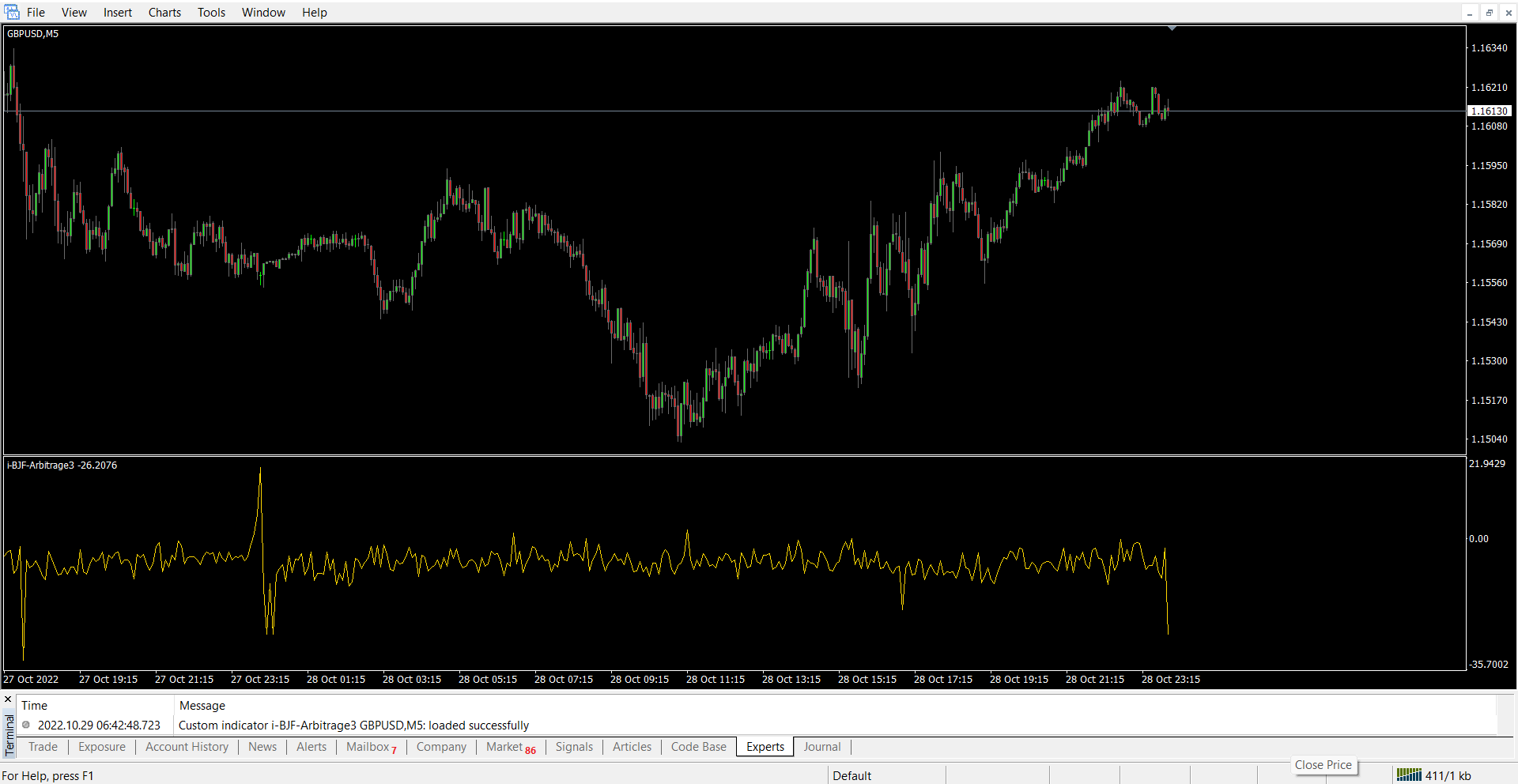
Task: Click the MetaTrader application icon in menu bar
Action: [12, 12]
